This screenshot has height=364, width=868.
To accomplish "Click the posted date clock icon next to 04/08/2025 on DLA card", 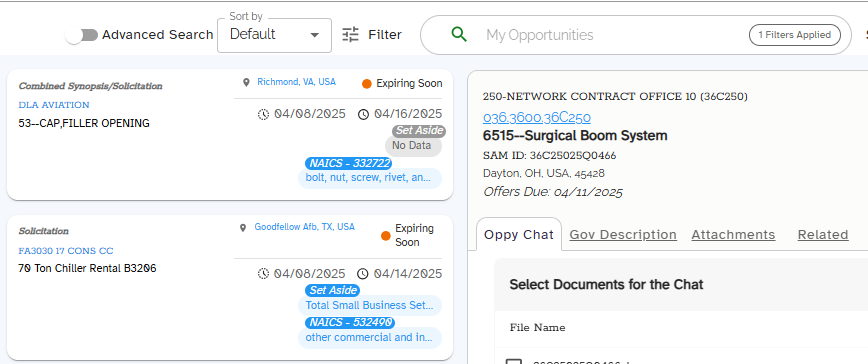I will point(264,115).
